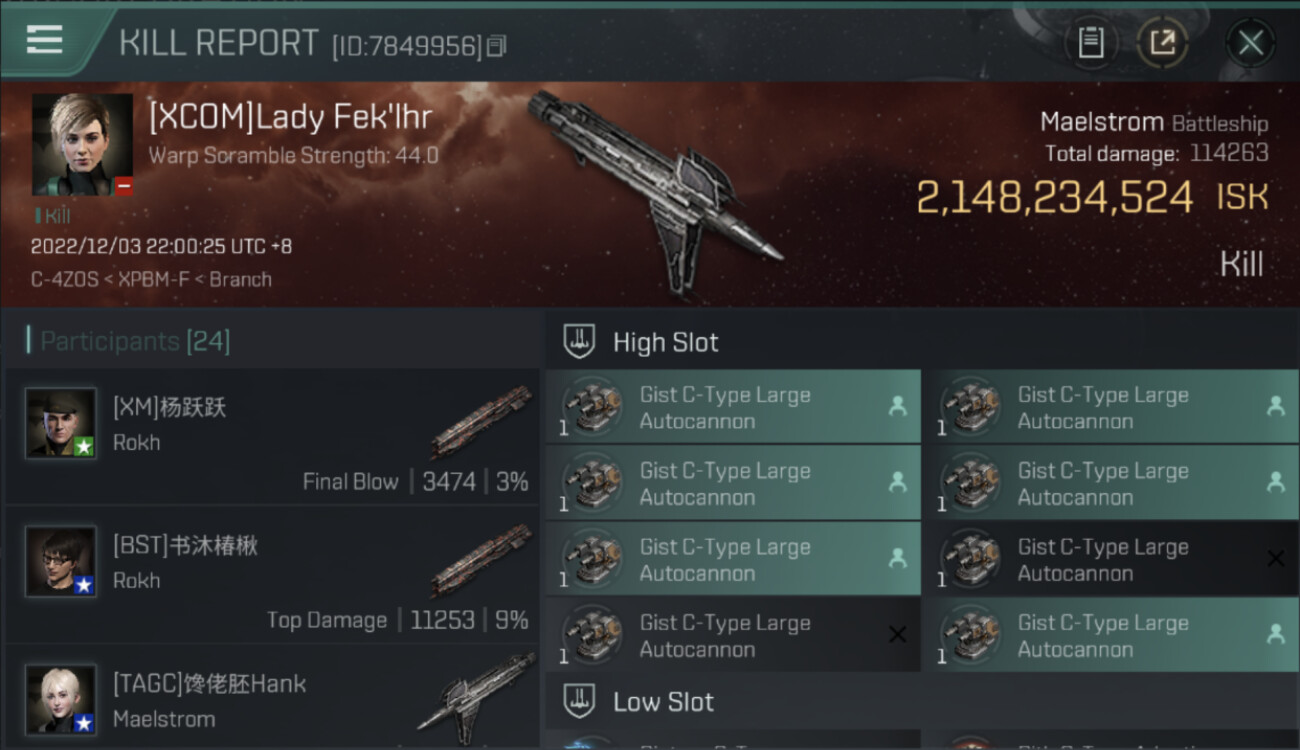Click the Maelstrom ship icon of Hank

[476, 692]
